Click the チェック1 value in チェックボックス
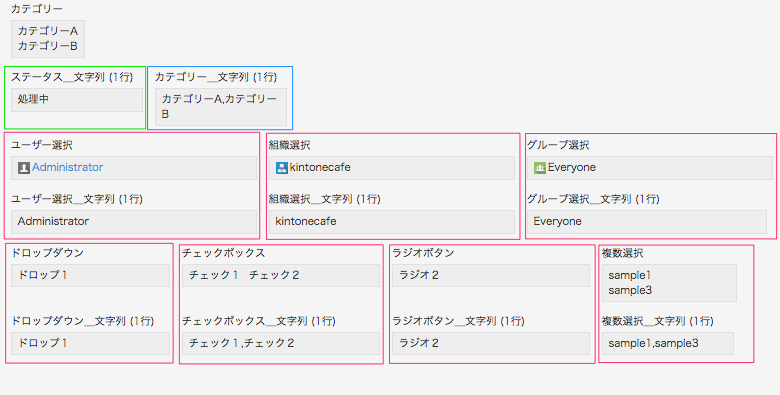Image resolution: width=780 pixels, height=395 pixels. coord(214,275)
